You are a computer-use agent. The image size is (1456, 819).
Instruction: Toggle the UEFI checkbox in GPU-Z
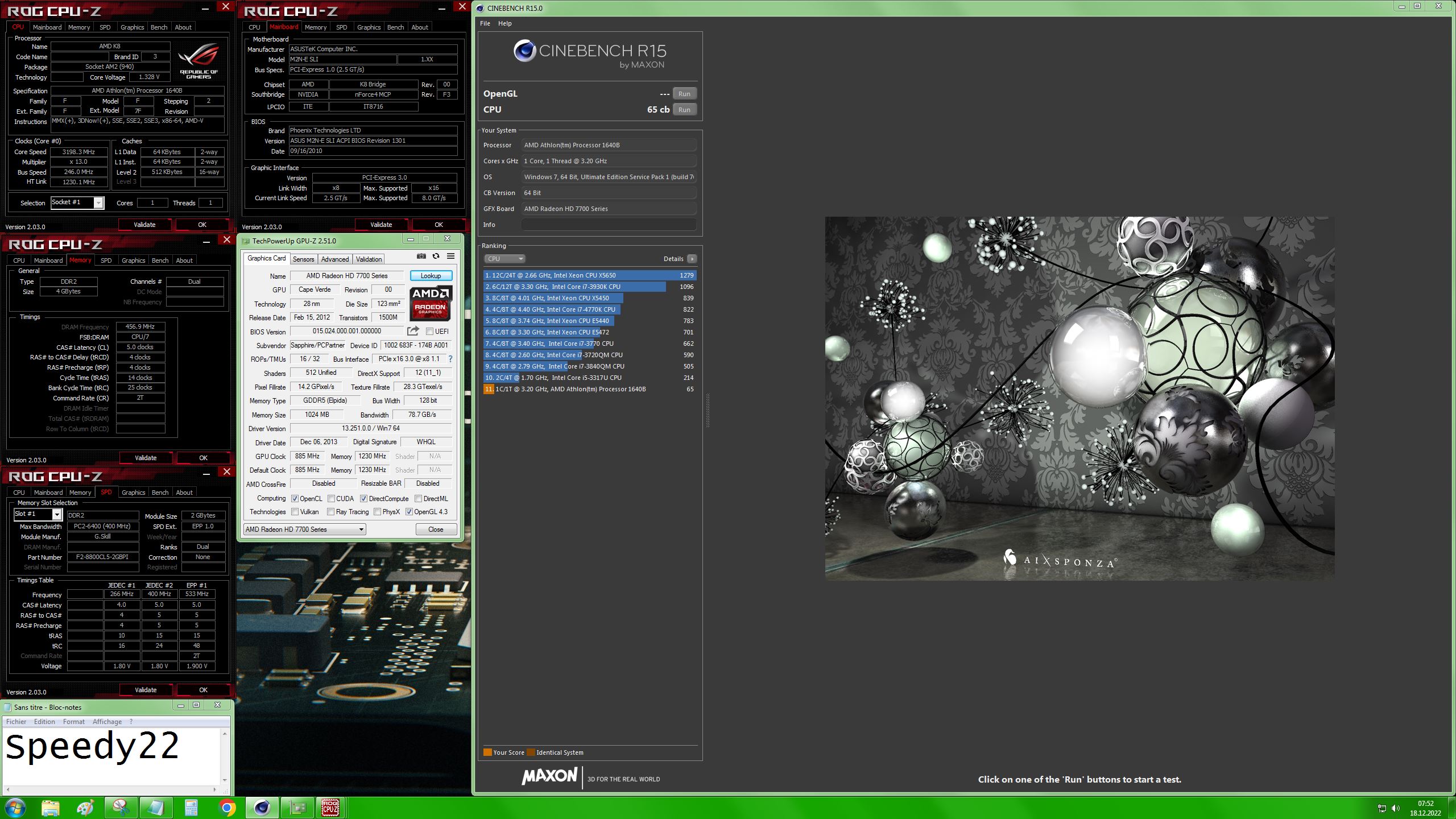429,331
